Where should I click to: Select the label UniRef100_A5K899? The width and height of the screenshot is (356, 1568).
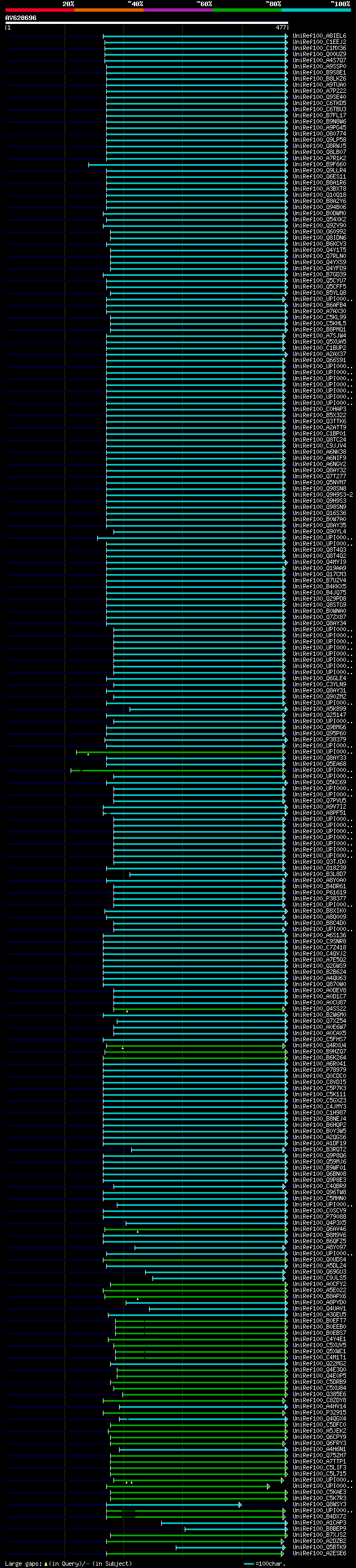319,709
